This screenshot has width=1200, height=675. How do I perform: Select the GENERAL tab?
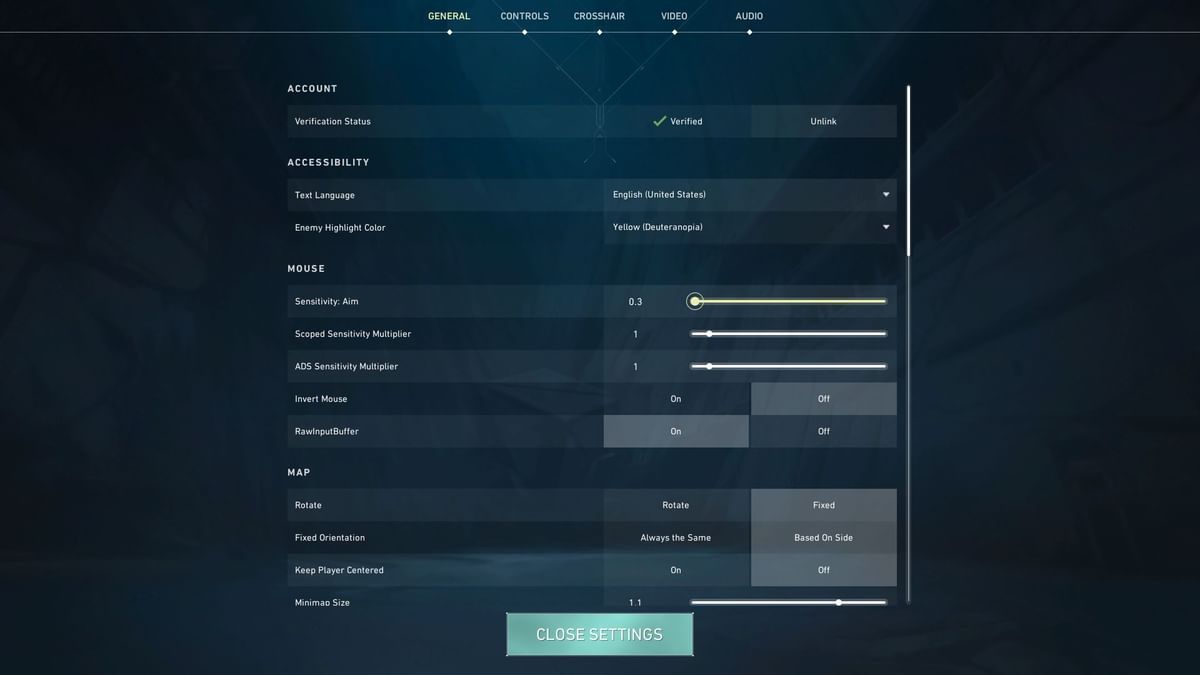click(449, 15)
